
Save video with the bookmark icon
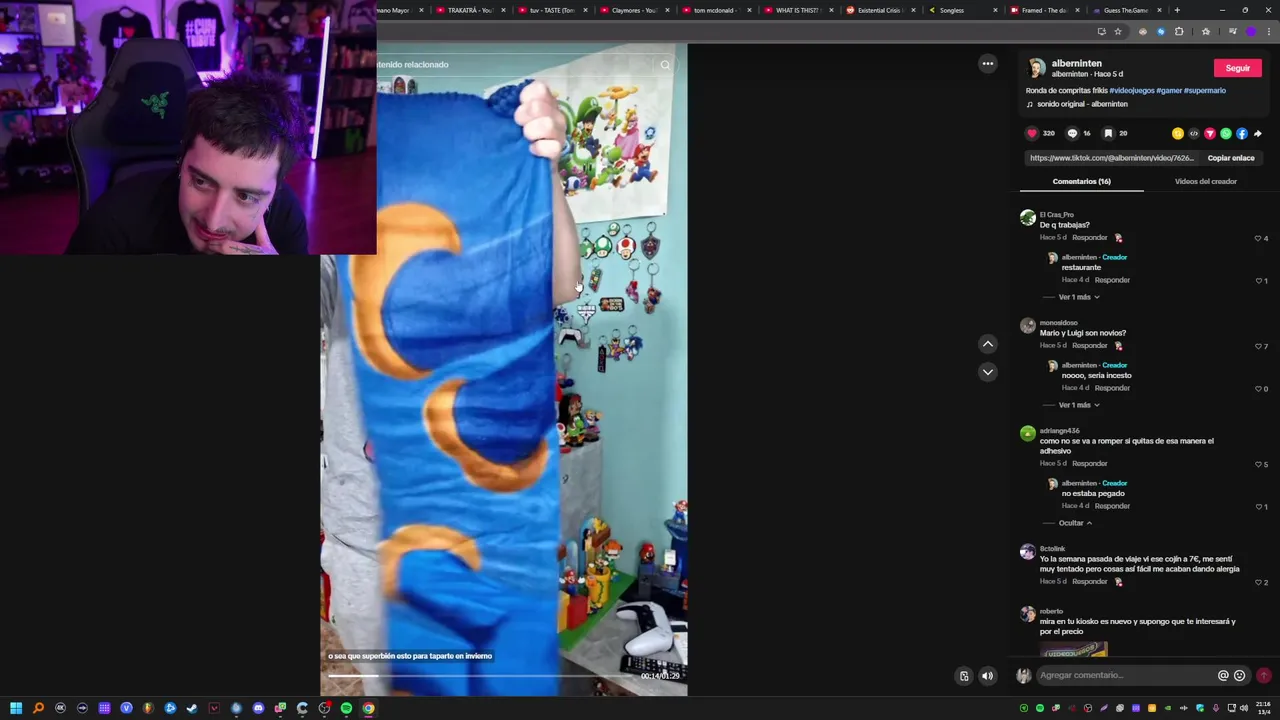[x=1108, y=133]
